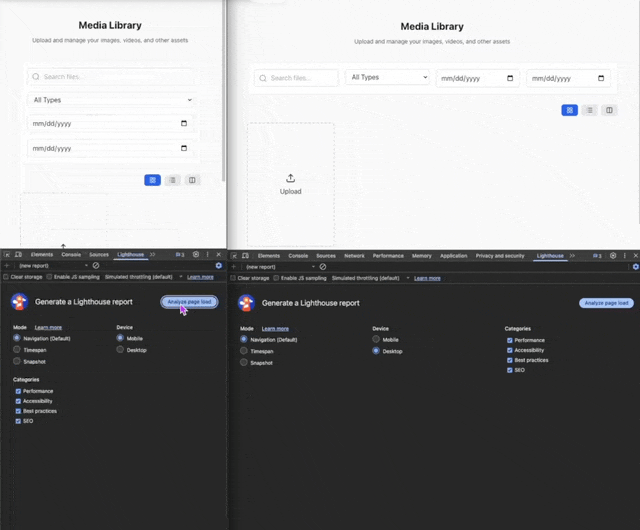Click clear-all icon in right Lighthouse toolbar
This screenshot has height=530, width=640.
(323, 267)
